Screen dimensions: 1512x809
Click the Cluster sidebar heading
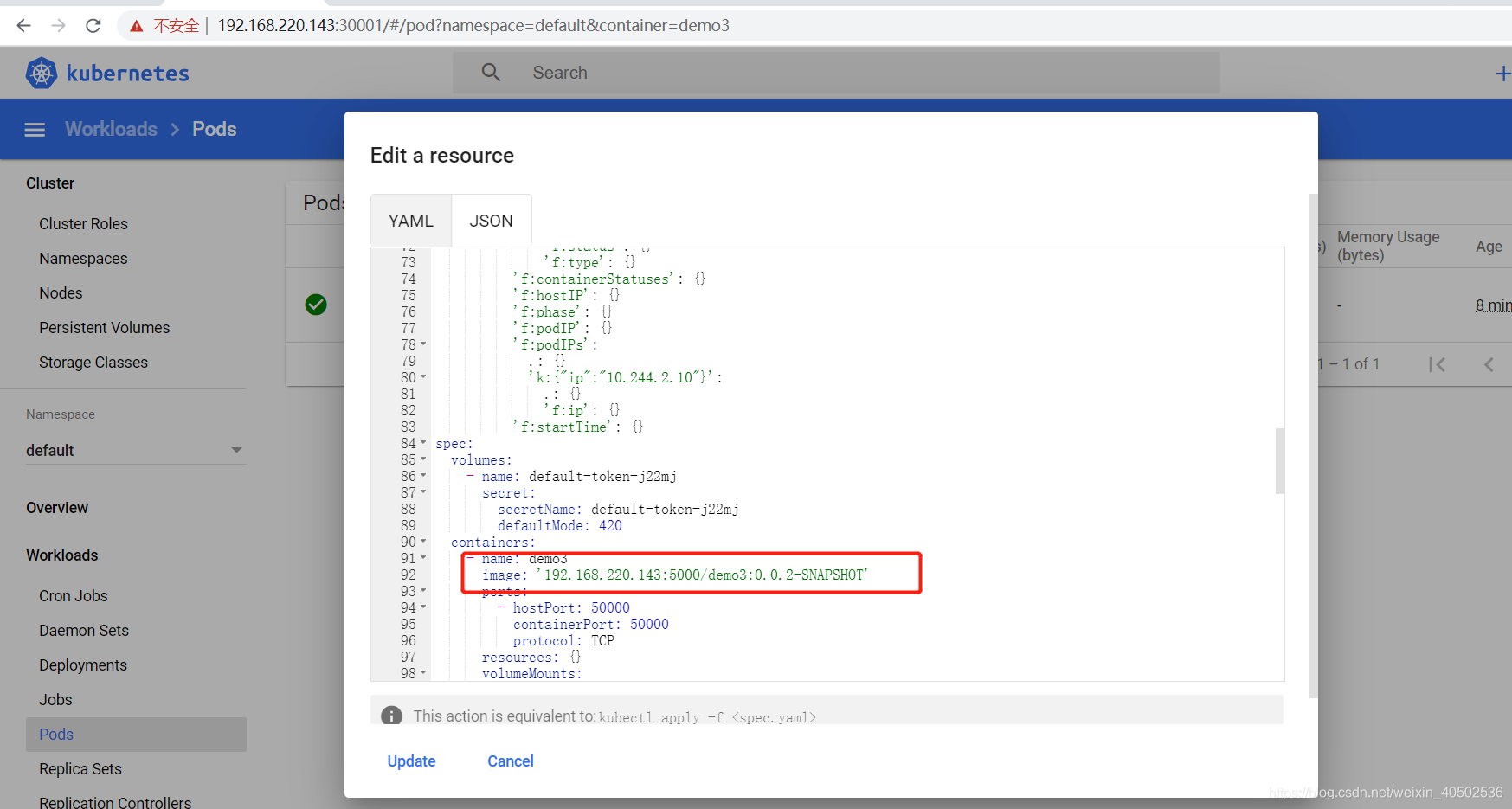tap(50, 183)
